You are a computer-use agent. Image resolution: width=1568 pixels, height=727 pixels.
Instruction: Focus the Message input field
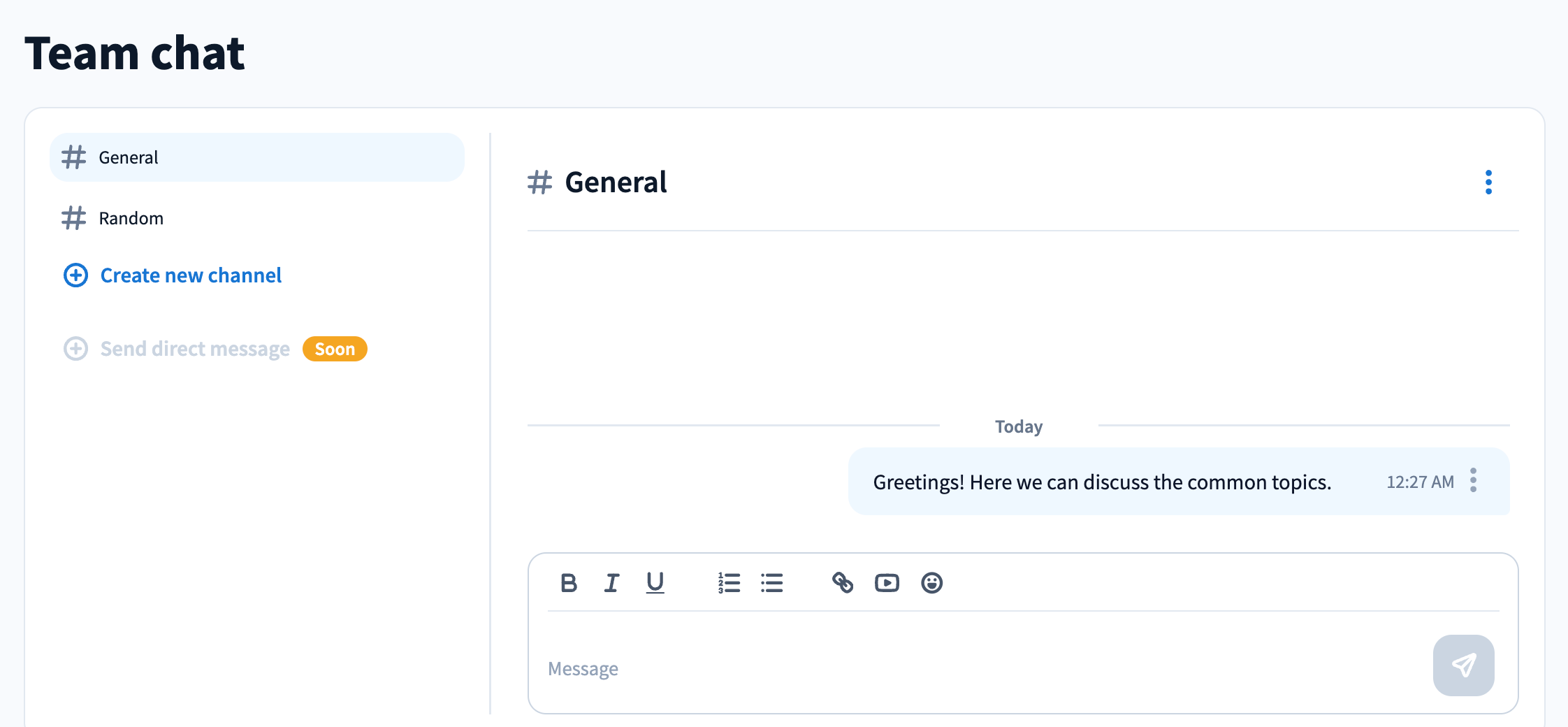(x=978, y=668)
